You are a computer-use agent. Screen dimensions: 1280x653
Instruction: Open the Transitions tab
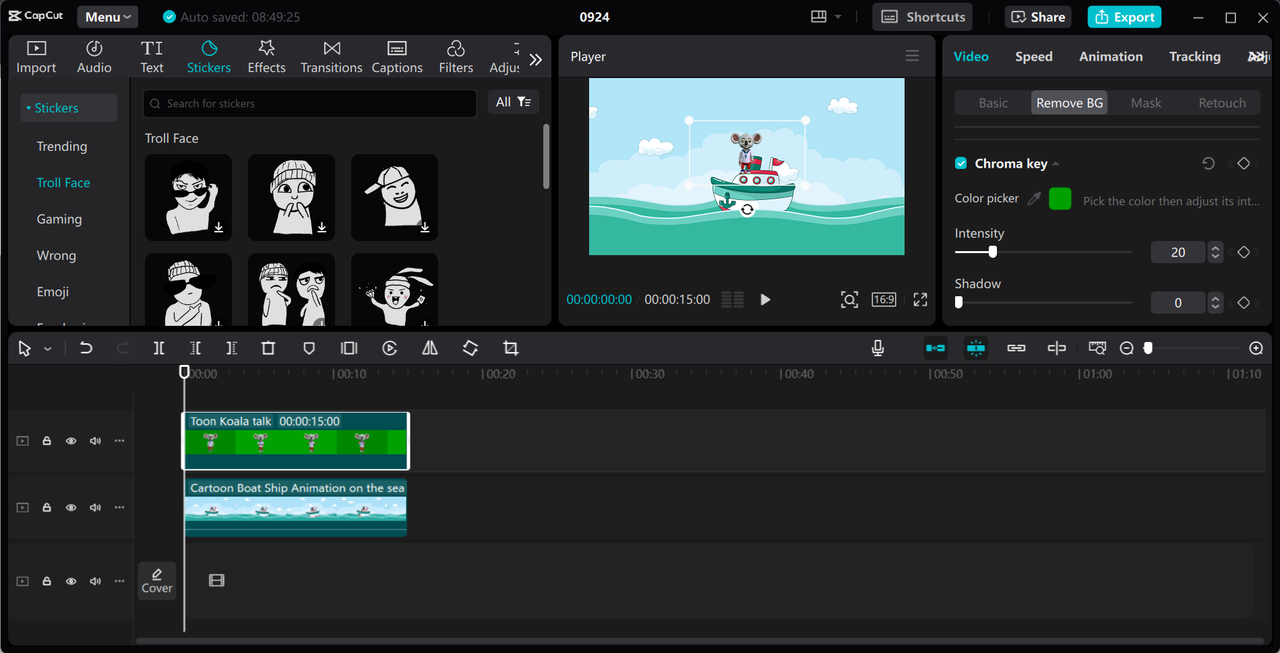point(331,57)
